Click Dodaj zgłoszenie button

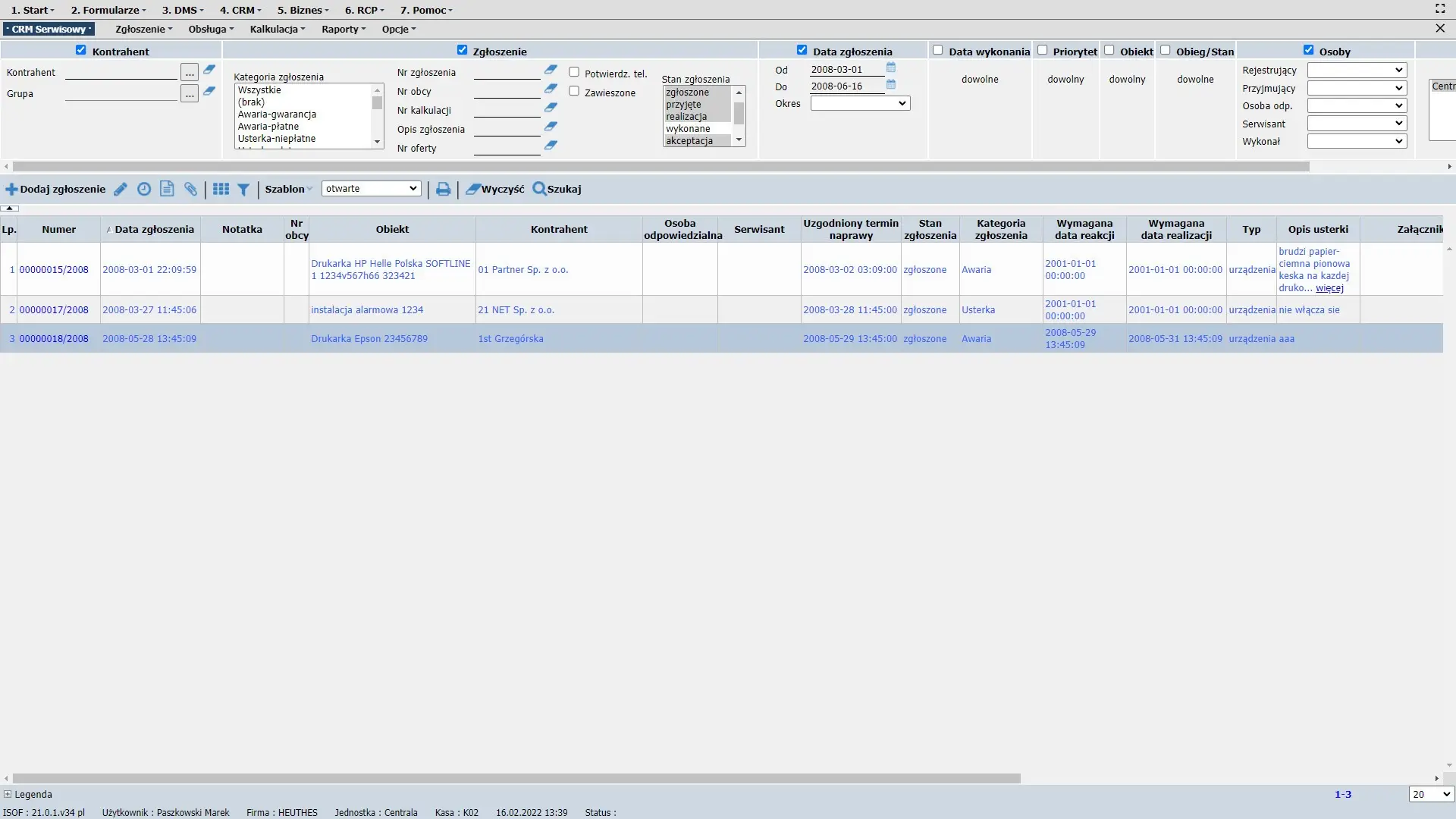(x=56, y=190)
